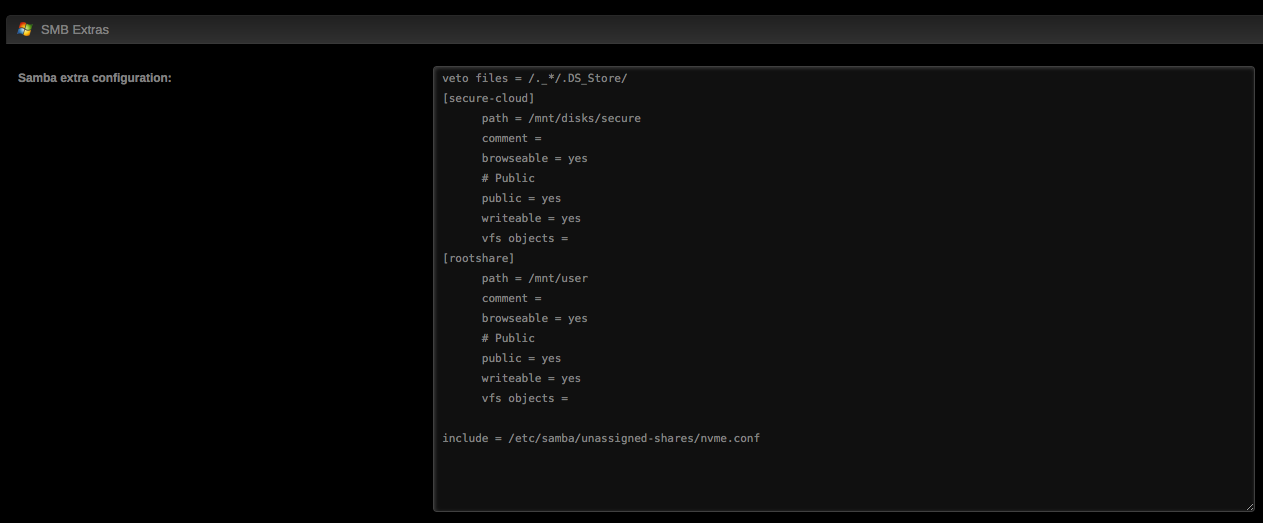
Task: Click browseable = yes under [rootshare]
Action: (534, 318)
